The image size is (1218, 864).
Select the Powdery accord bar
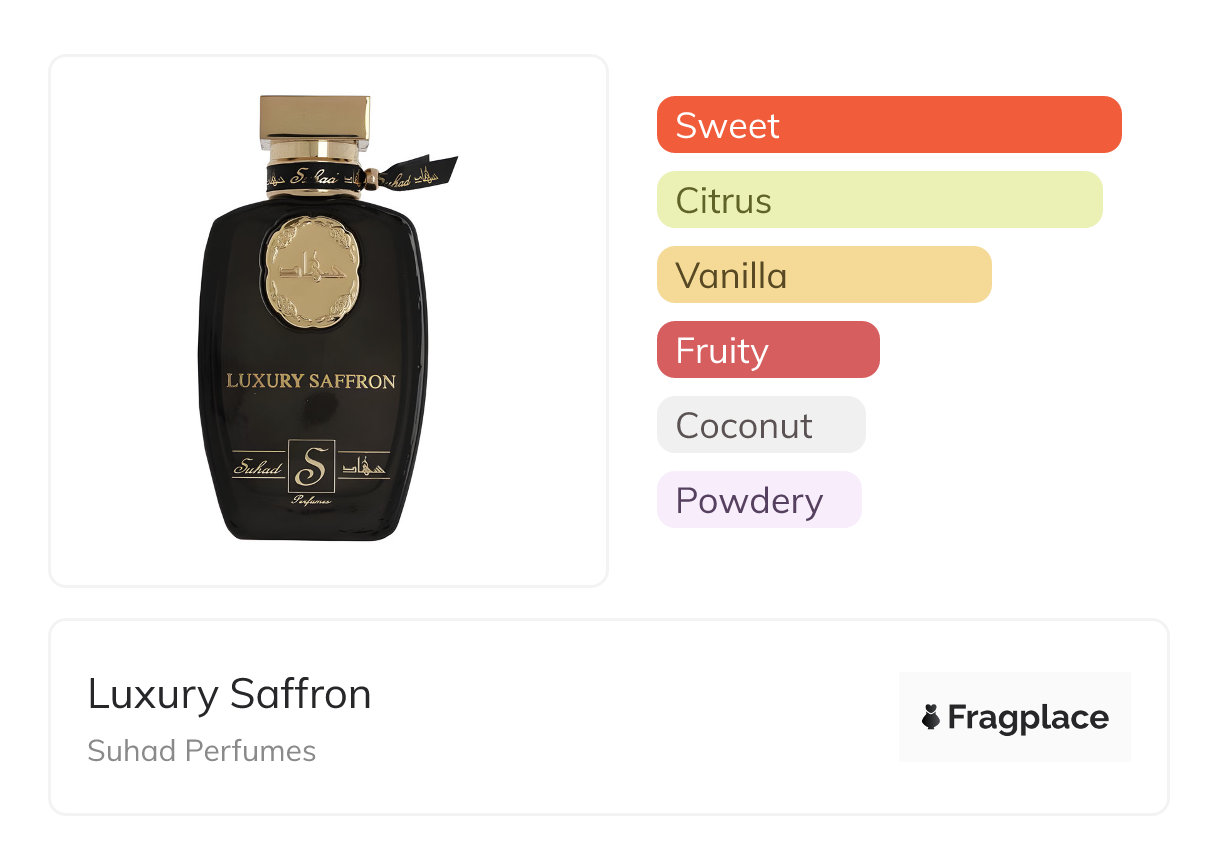coord(758,500)
